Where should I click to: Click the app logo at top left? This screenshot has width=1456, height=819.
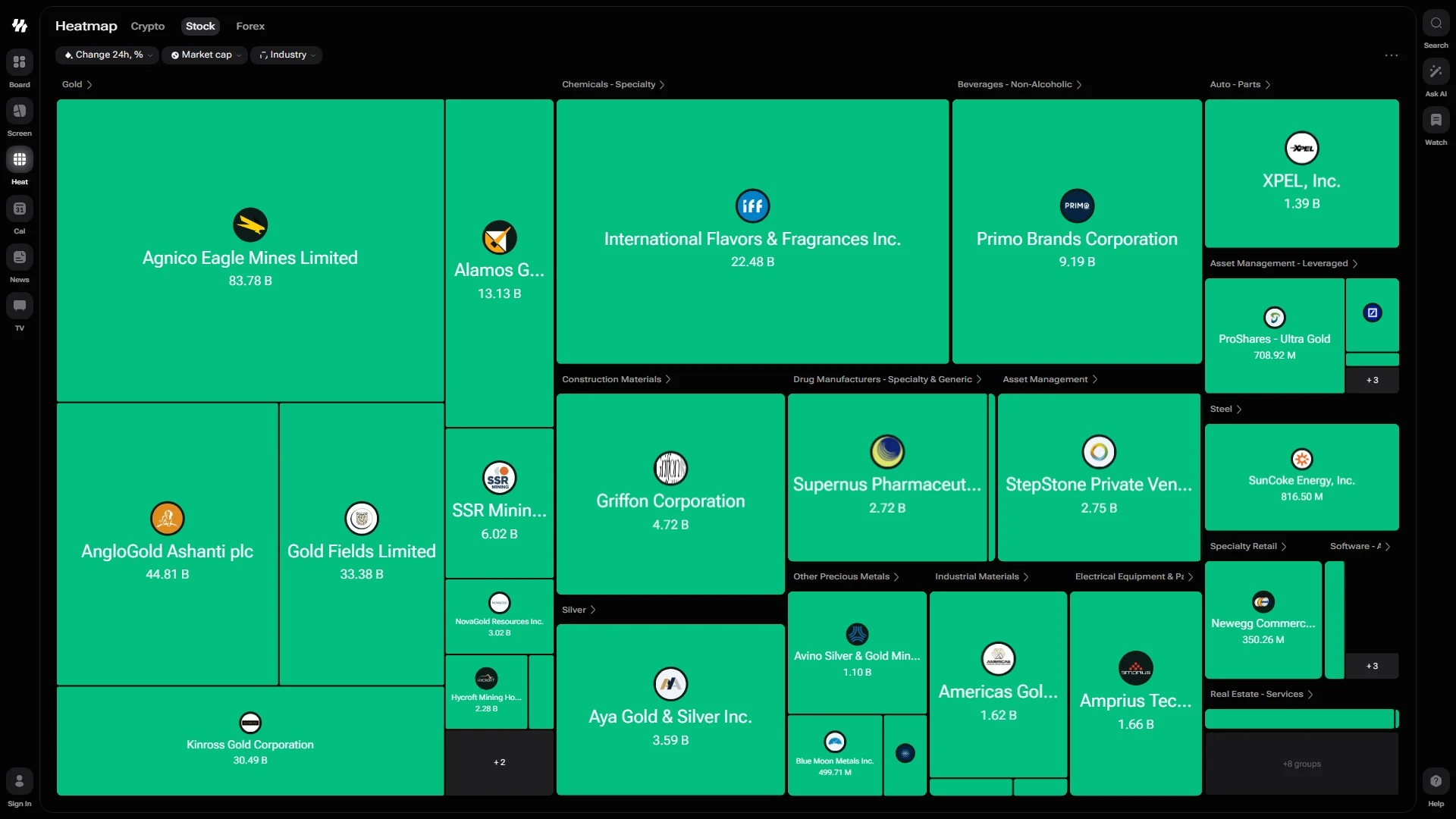(20, 26)
